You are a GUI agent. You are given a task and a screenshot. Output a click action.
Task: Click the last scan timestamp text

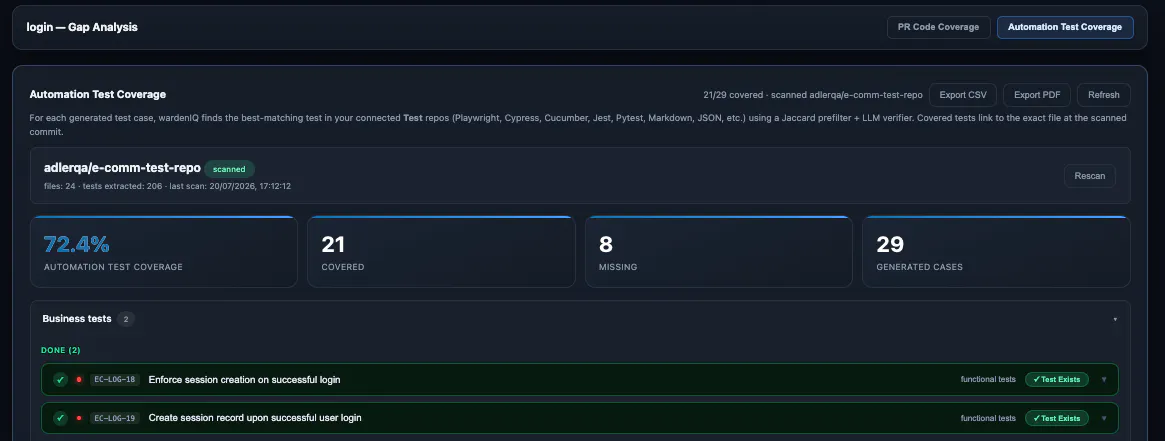pos(230,186)
